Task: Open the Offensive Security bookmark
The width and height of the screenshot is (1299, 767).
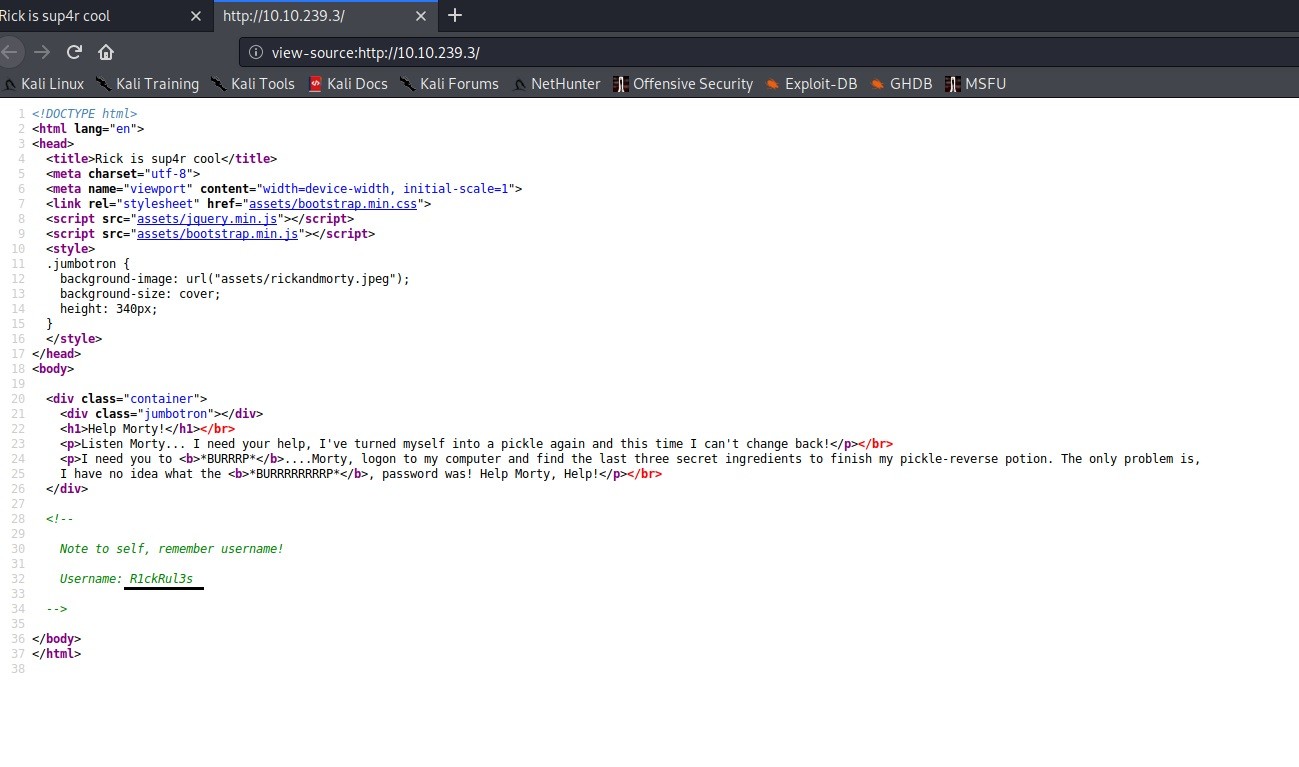Action: point(683,84)
